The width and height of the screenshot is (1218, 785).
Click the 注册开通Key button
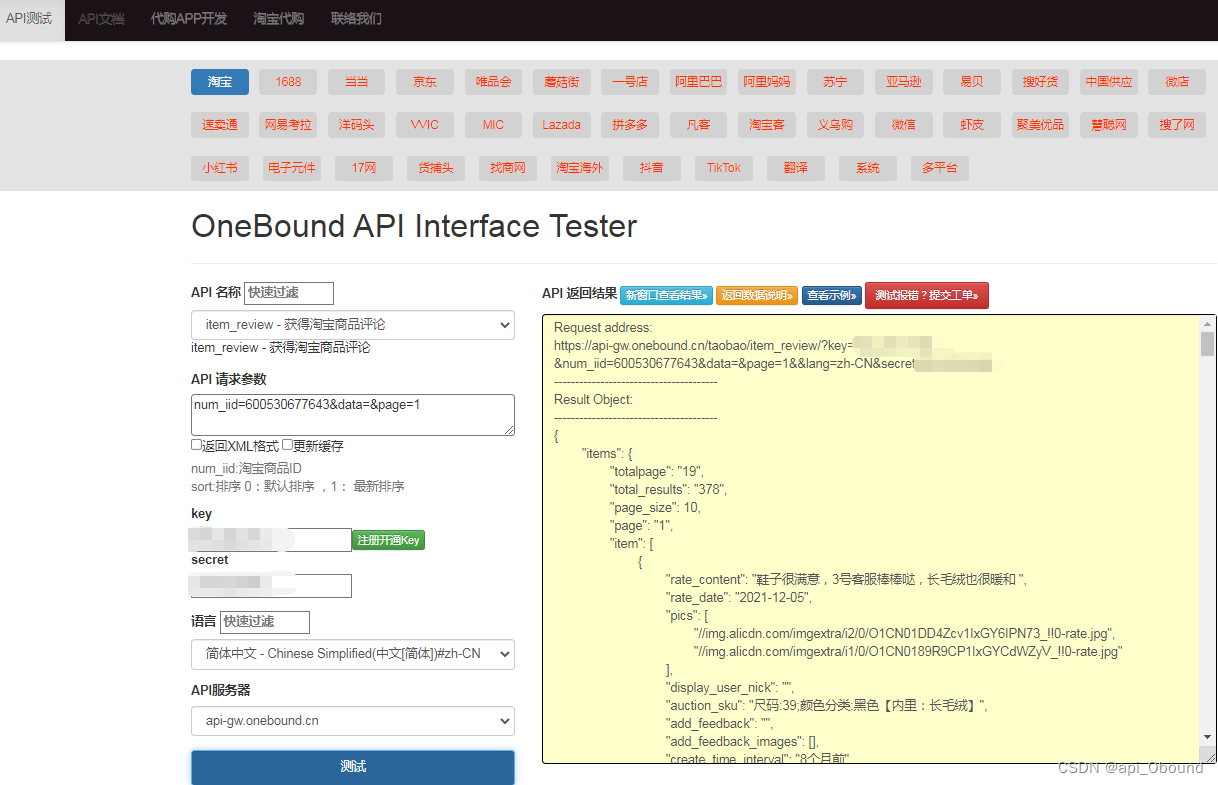tap(389, 540)
